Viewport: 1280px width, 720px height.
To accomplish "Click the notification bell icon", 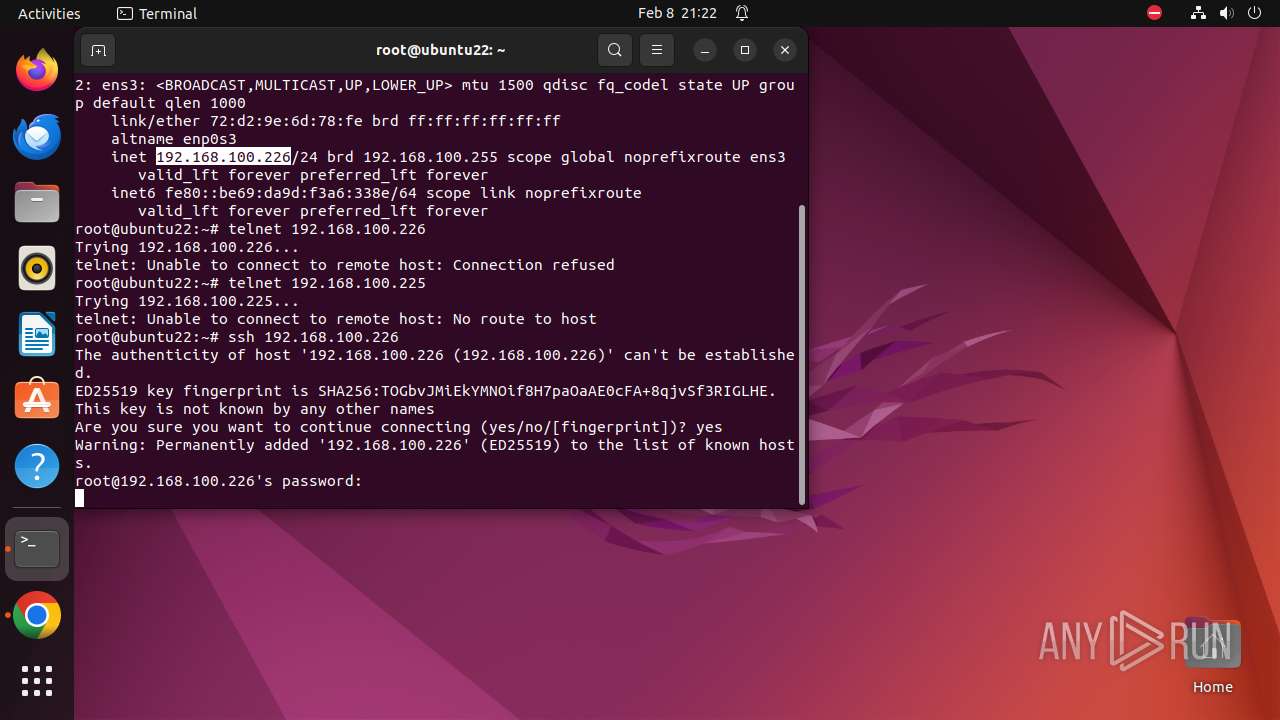I will [x=742, y=13].
